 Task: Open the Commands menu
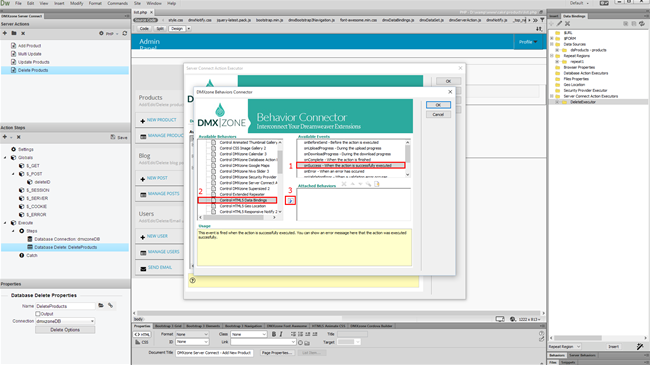pyautogui.click(x=117, y=3)
